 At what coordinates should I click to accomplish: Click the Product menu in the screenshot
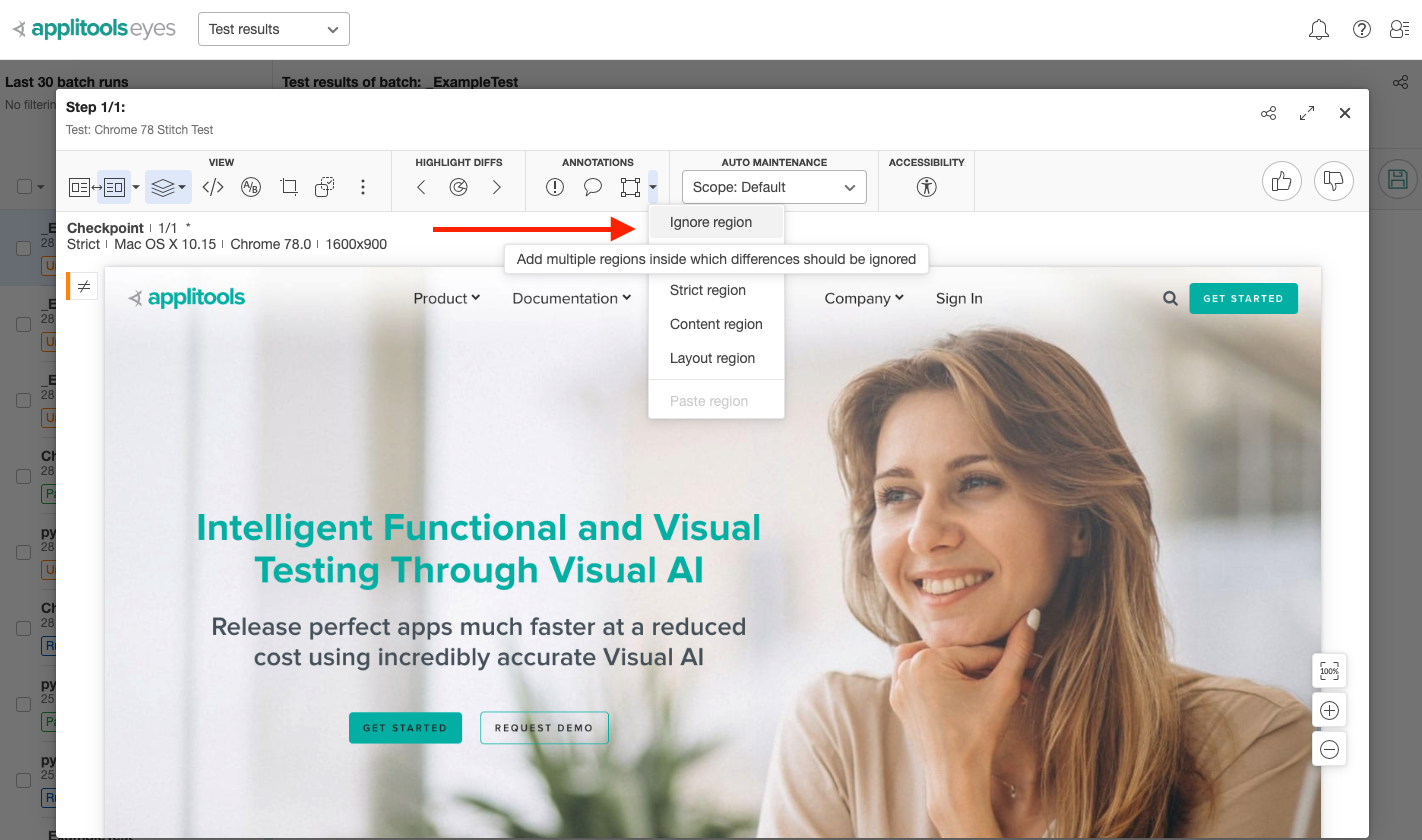click(x=447, y=298)
